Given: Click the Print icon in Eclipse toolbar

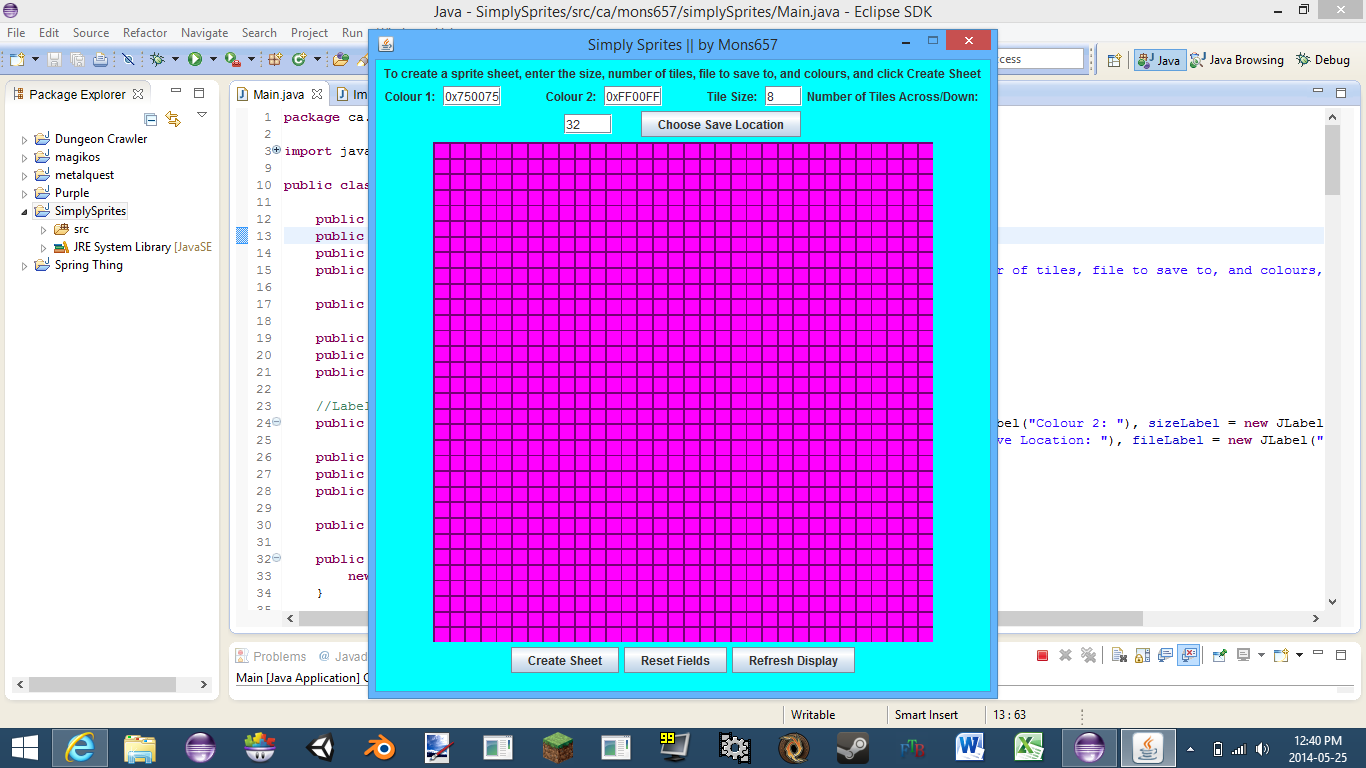Looking at the screenshot, I should 100,59.
